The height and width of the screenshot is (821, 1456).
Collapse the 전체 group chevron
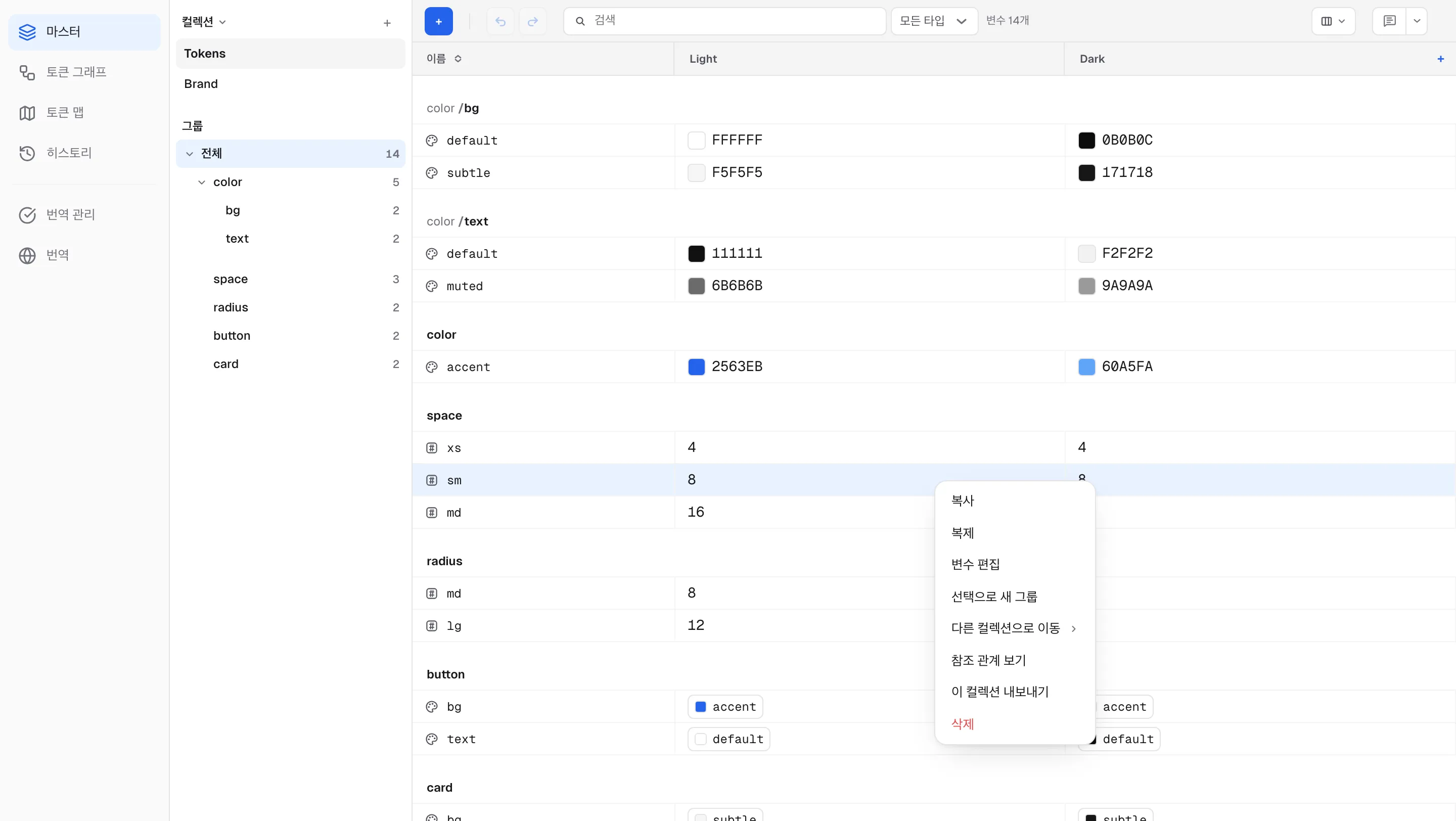(x=190, y=154)
